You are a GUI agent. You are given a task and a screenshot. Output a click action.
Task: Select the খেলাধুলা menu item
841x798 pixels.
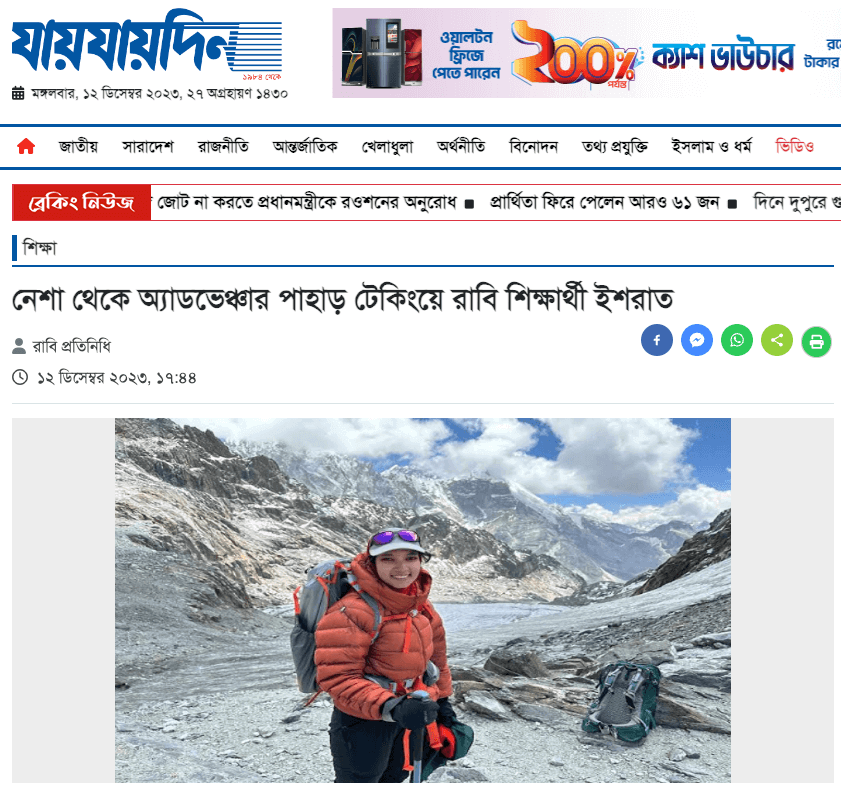(x=387, y=146)
